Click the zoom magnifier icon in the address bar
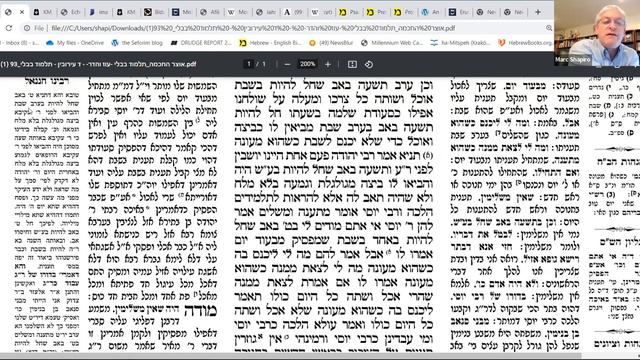This screenshot has width=640, height=360. [549, 28]
